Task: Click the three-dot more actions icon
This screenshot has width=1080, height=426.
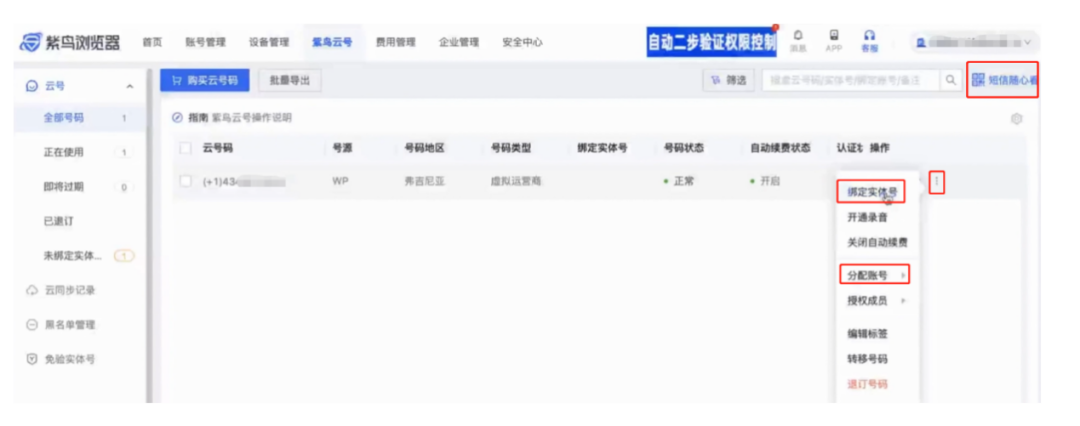Action: coord(937,182)
